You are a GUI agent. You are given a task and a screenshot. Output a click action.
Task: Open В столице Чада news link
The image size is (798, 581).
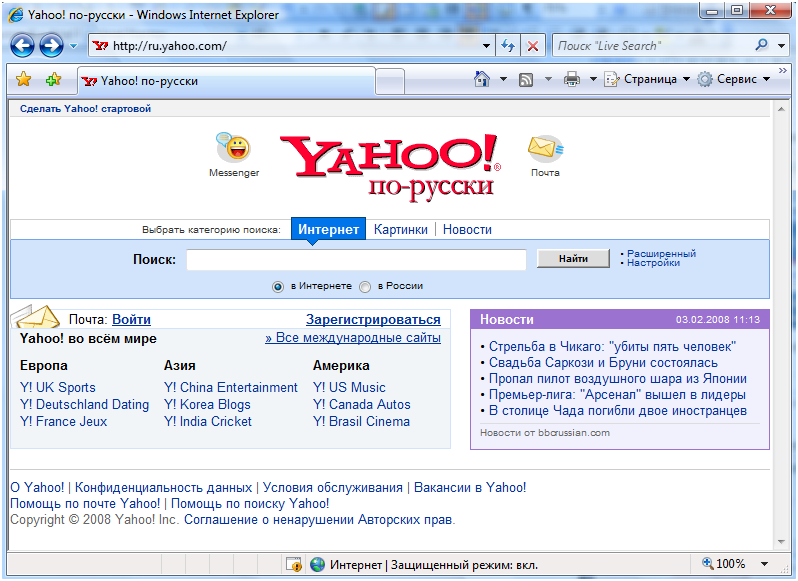tap(618, 411)
